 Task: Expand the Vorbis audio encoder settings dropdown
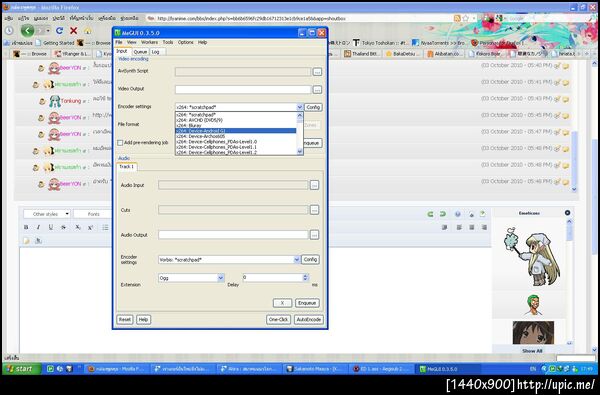click(297, 260)
